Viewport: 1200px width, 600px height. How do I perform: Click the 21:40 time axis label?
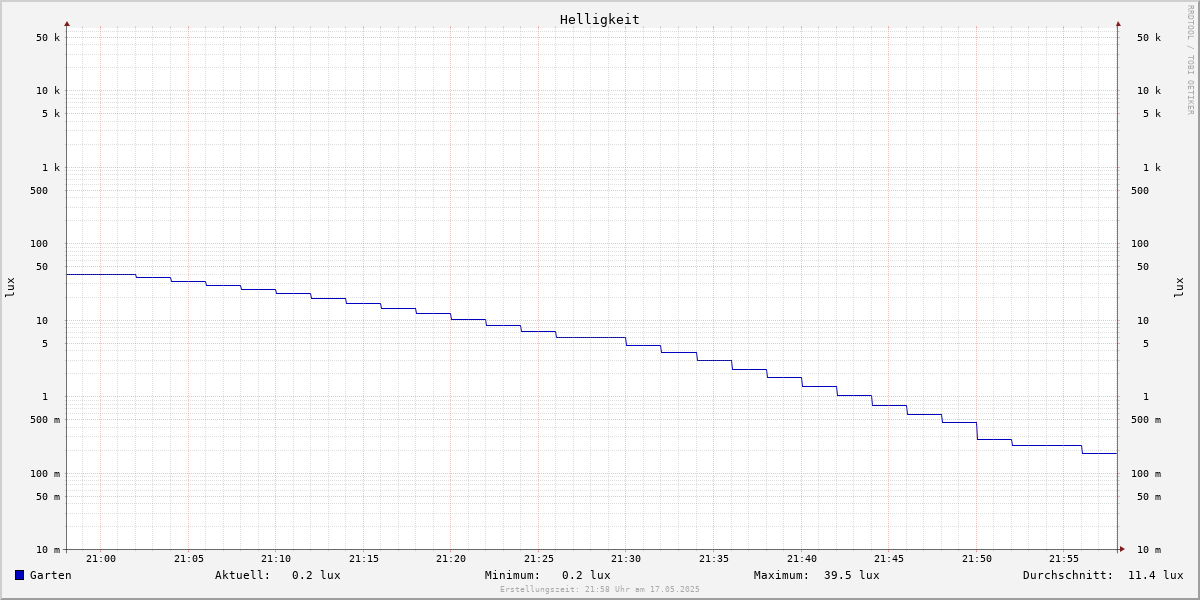802,559
